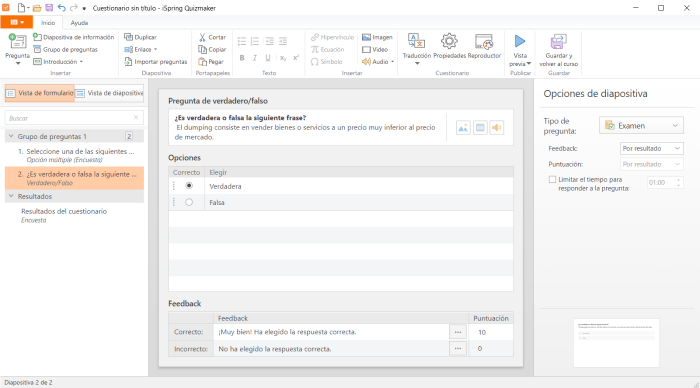Switch to Vista de diapositiva
The height and width of the screenshot is (388, 700).
[x=109, y=93]
